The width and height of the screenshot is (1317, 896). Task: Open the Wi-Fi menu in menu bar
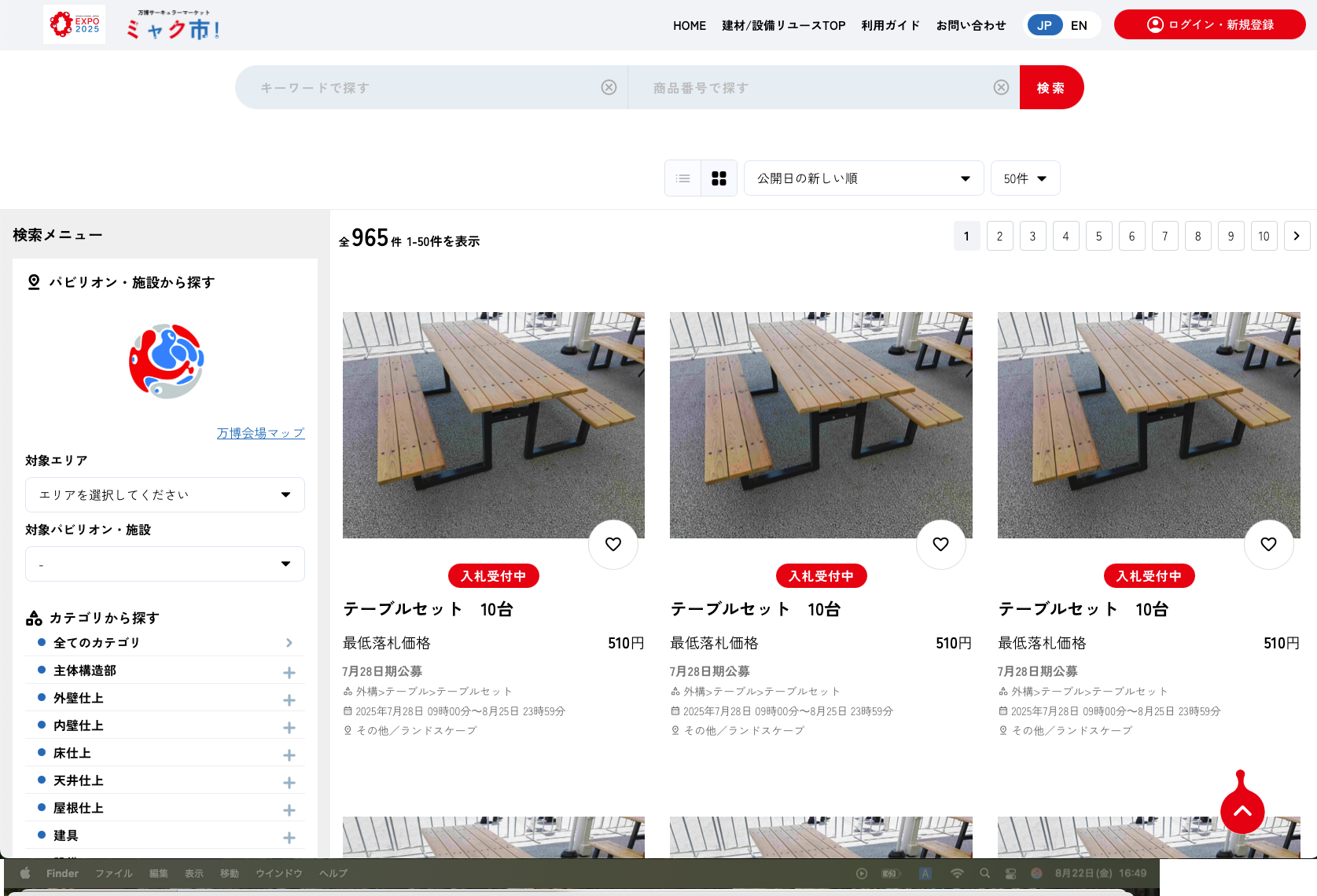pyautogui.click(x=957, y=872)
